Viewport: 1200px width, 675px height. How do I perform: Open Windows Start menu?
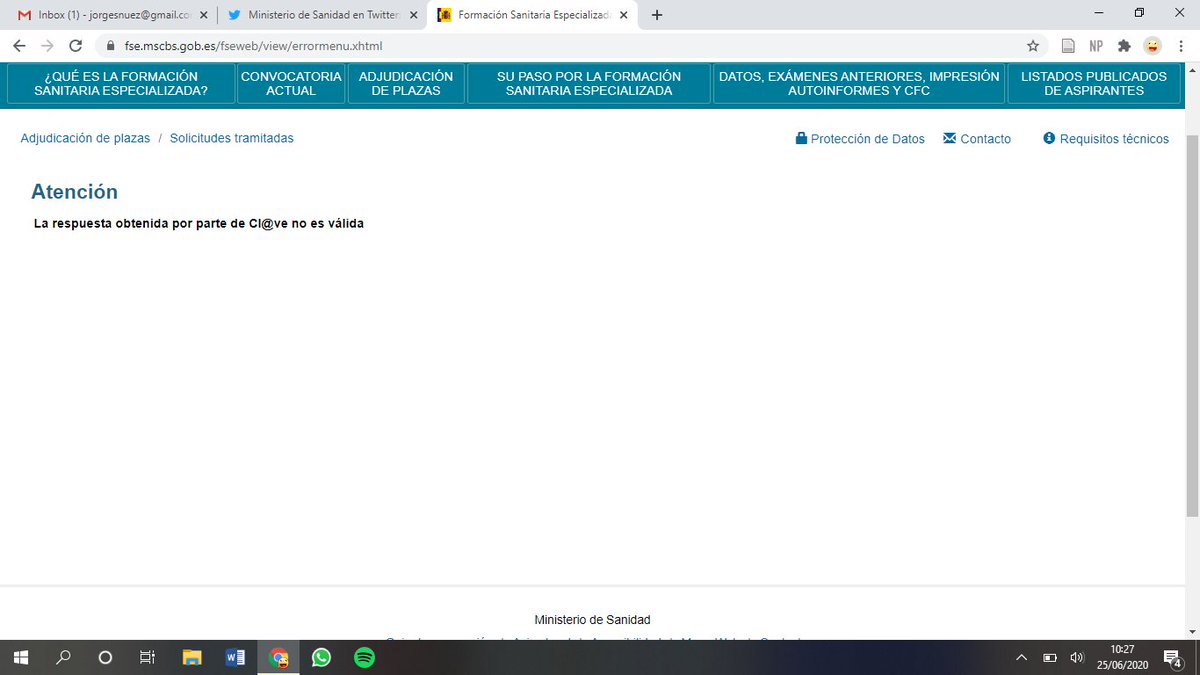(20, 658)
